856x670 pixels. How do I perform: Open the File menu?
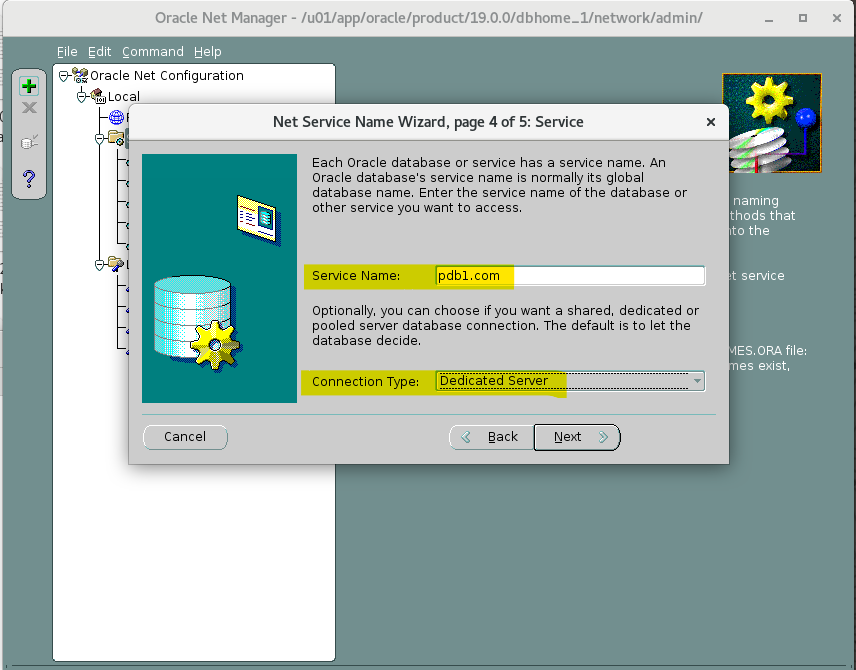point(67,51)
